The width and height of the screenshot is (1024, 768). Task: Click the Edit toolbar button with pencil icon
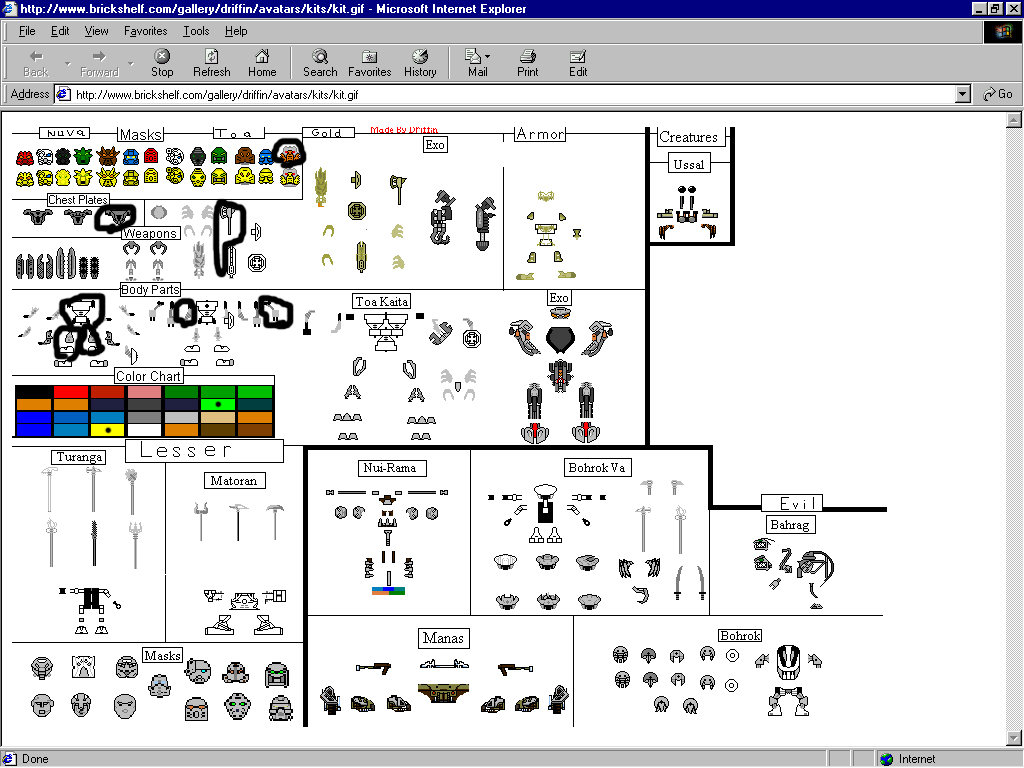578,63
